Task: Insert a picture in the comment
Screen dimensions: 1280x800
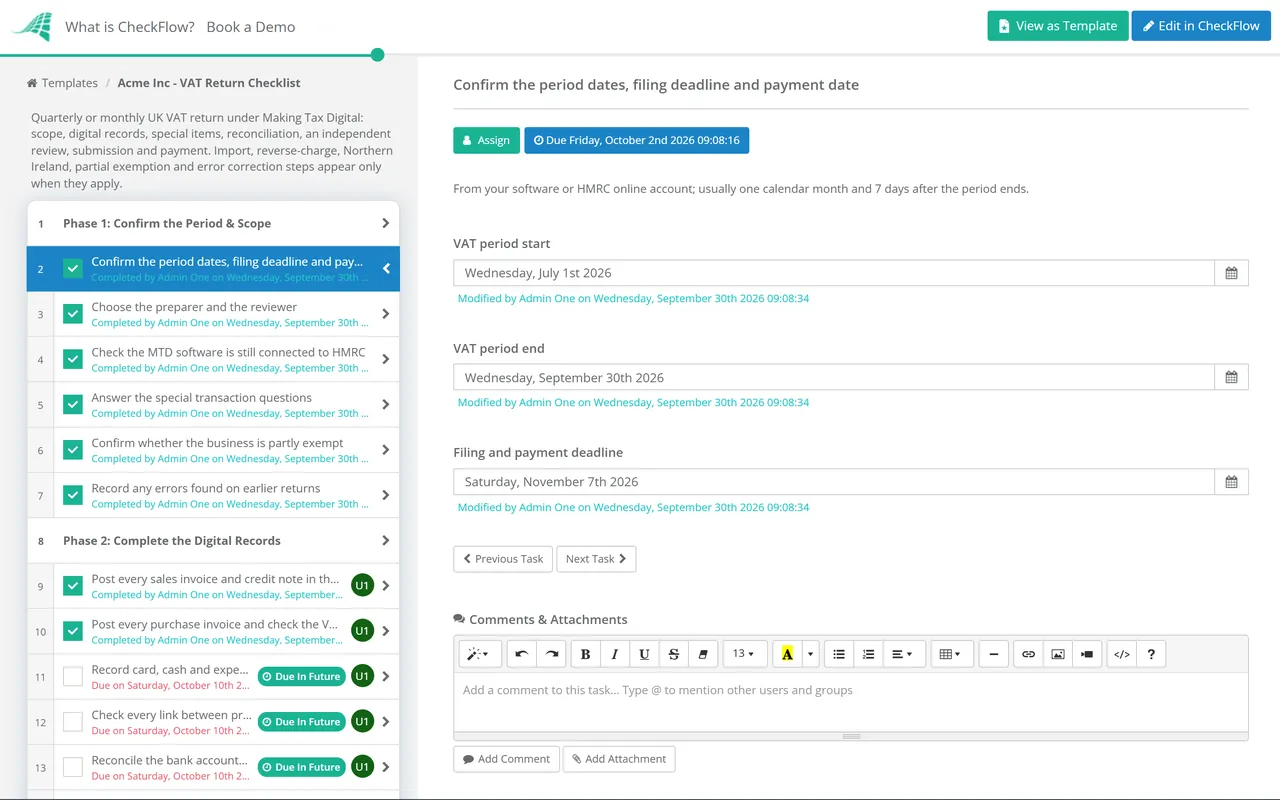Action: click(1057, 654)
